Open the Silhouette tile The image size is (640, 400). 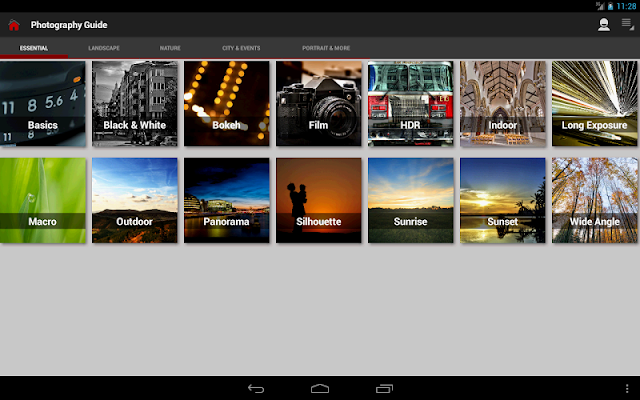(x=319, y=200)
